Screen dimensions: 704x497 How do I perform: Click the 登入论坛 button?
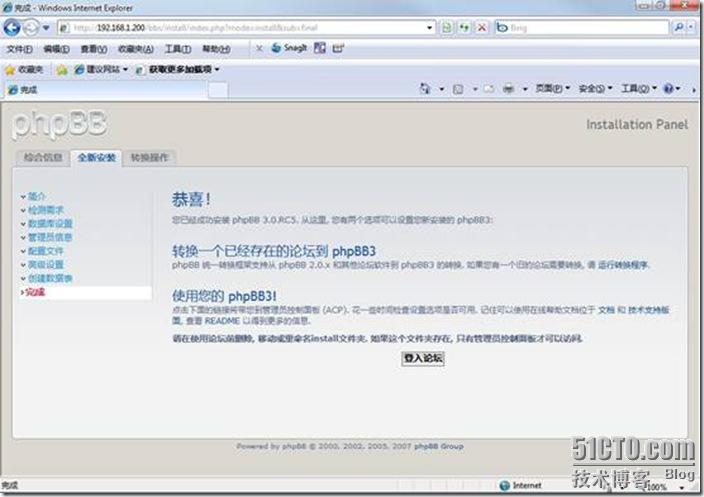[423, 358]
